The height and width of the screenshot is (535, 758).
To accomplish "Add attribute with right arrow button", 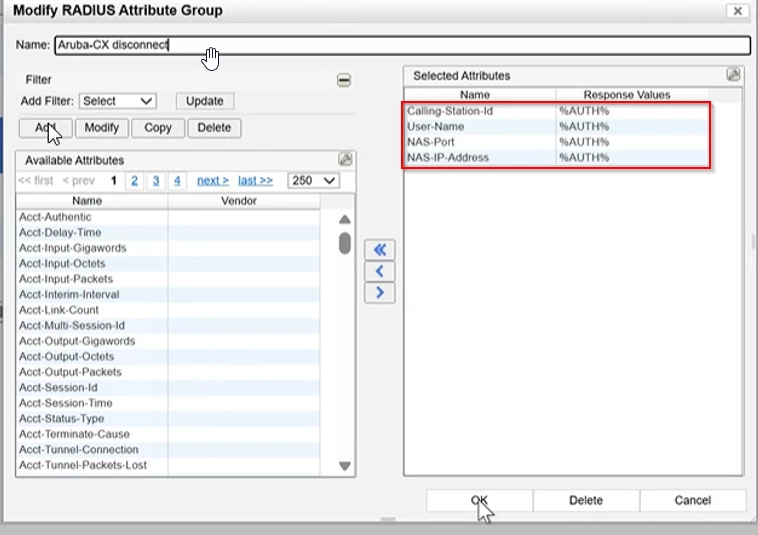I will (379, 292).
